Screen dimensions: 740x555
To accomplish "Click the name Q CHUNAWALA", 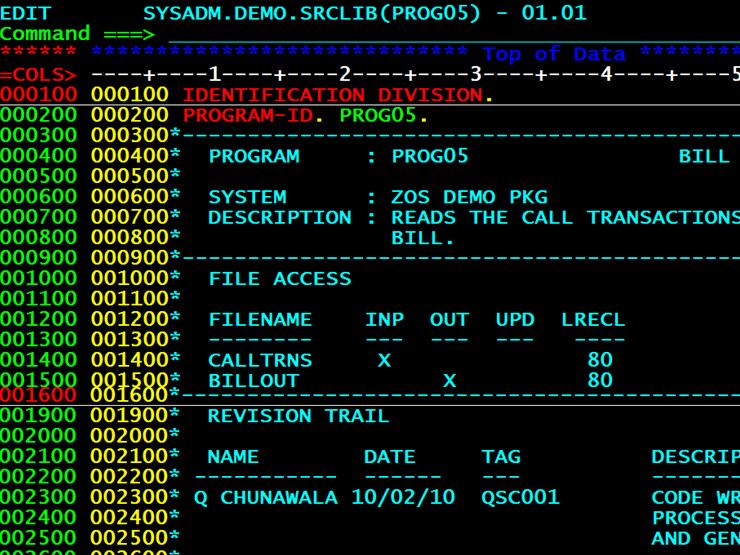I will click(x=266, y=498).
